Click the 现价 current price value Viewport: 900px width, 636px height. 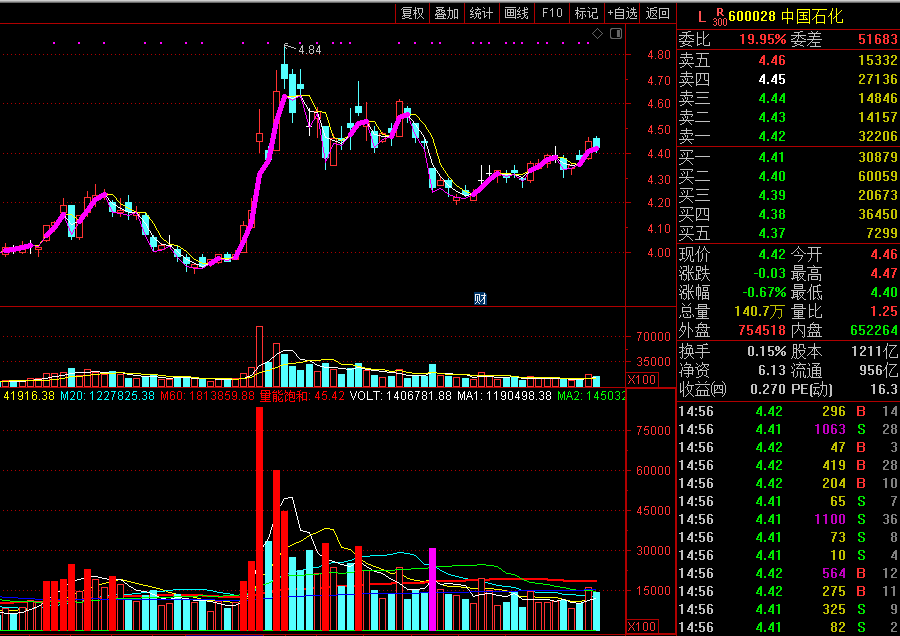pyautogui.click(x=772, y=254)
